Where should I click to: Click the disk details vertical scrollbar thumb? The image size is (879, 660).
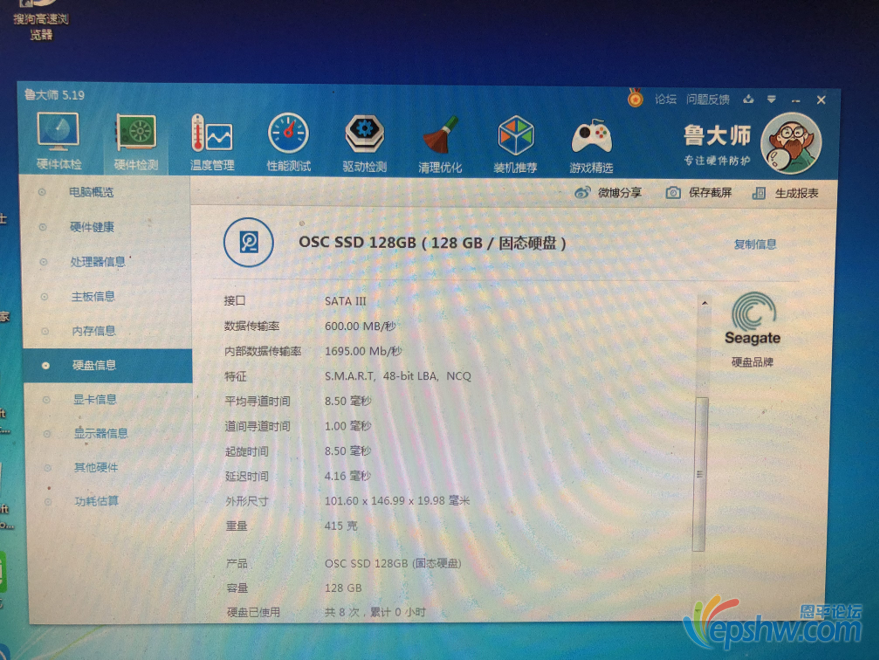click(x=700, y=474)
